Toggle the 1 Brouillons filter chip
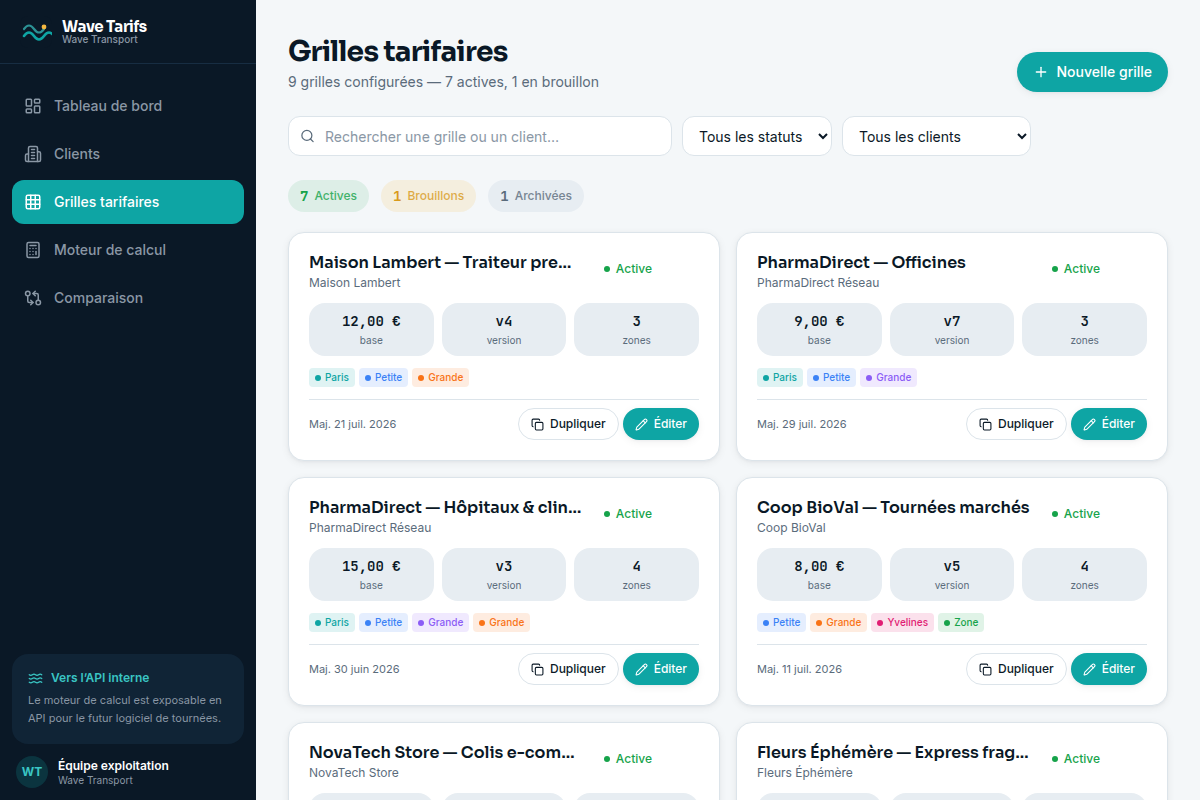The width and height of the screenshot is (1200, 800). coord(428,196)
